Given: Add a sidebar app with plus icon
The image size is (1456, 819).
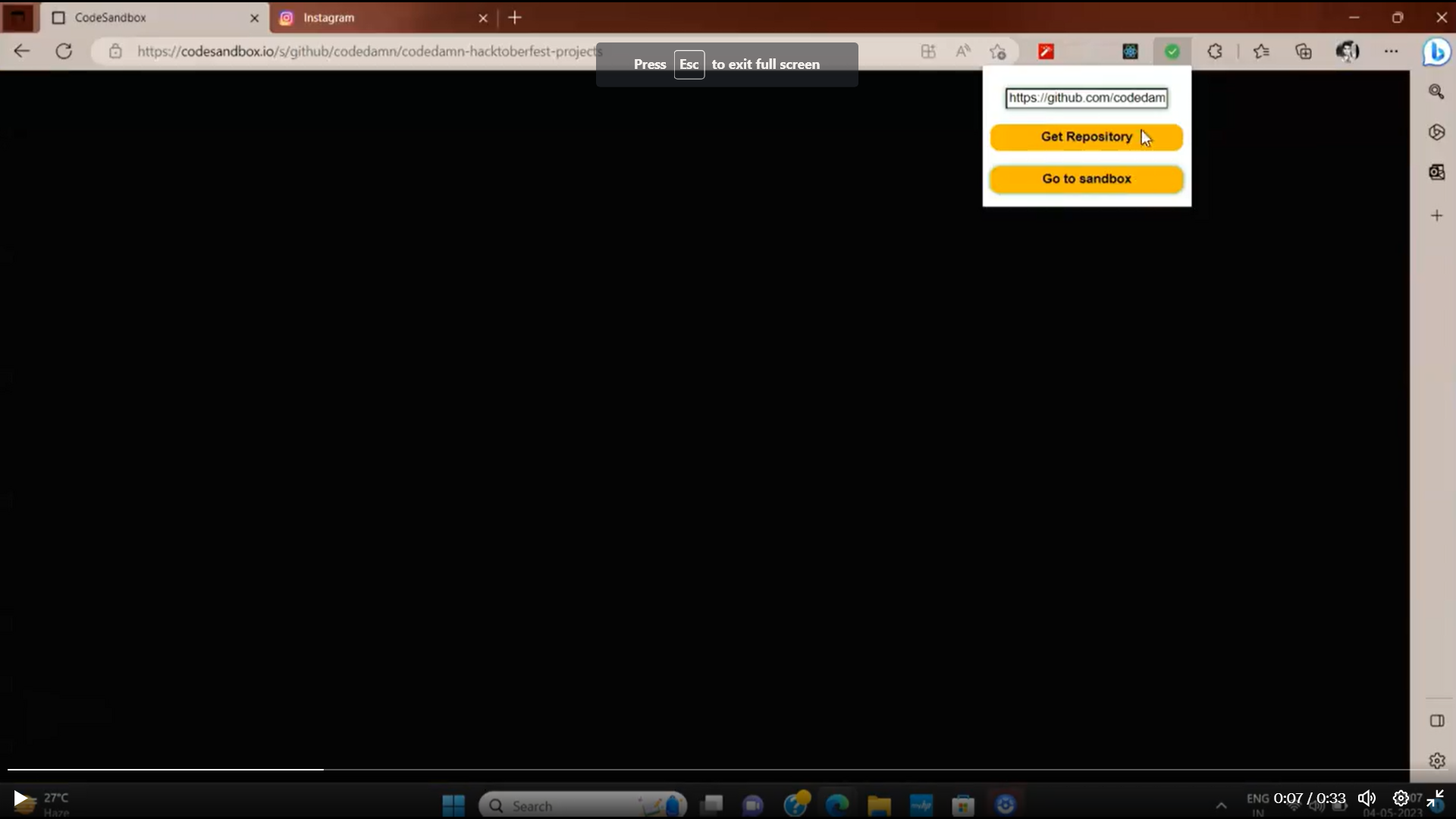Looking at the screenshot, I should (x=1437, y=215).
